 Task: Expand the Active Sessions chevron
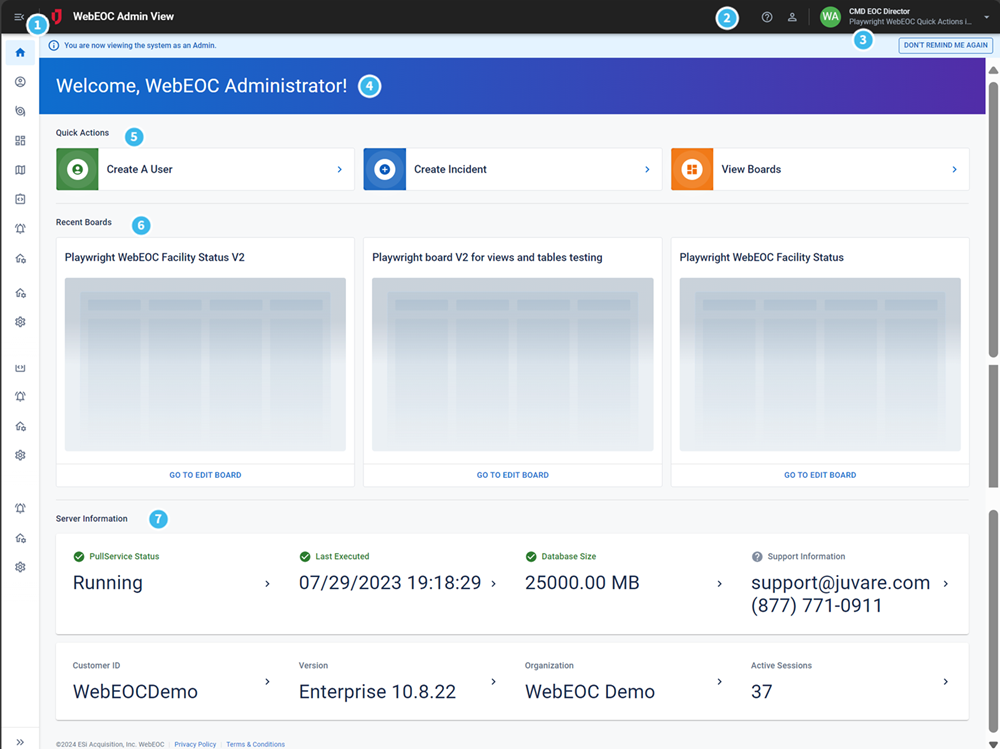[x=945, y=681]
